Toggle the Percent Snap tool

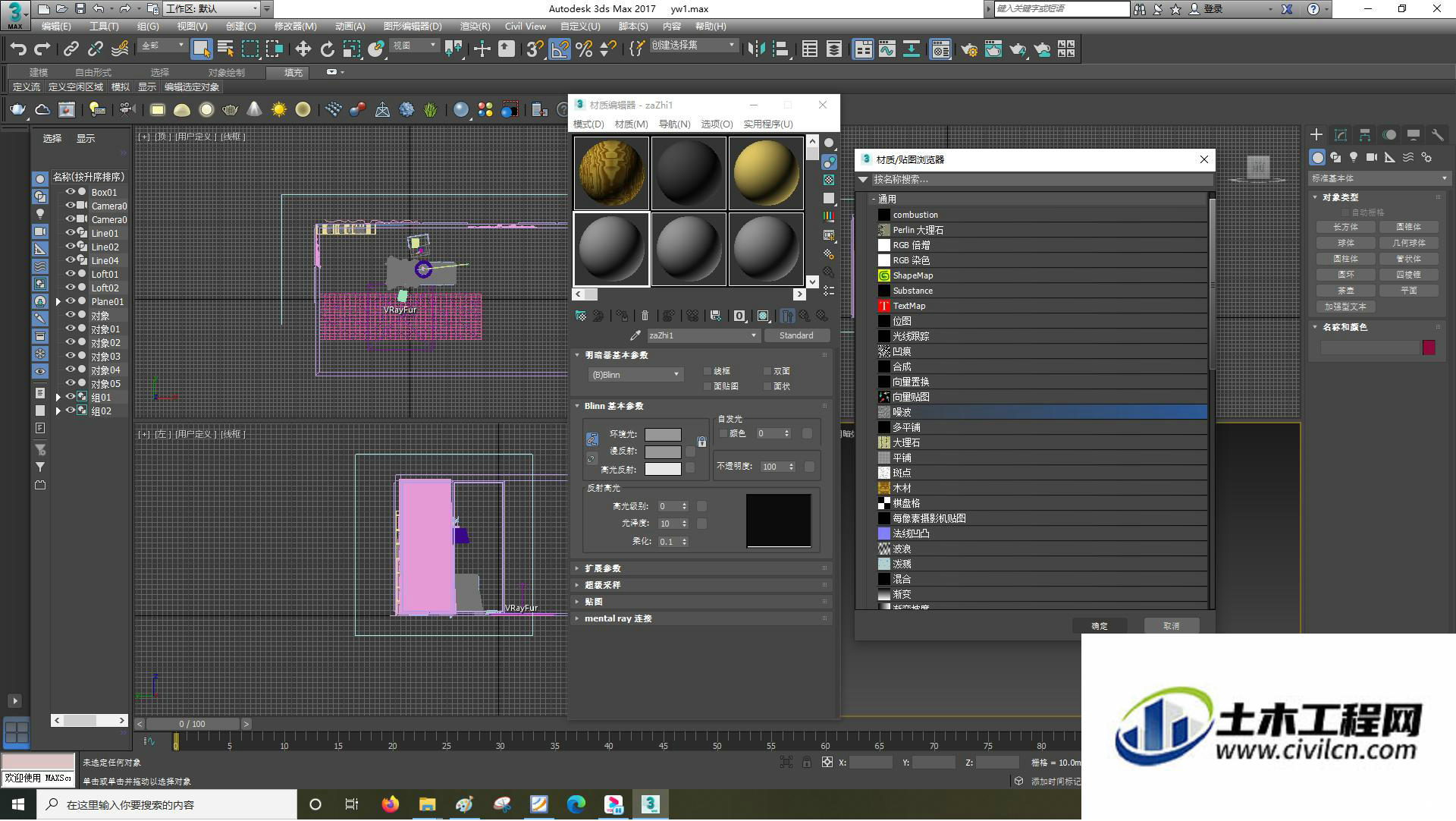(584, 49)
